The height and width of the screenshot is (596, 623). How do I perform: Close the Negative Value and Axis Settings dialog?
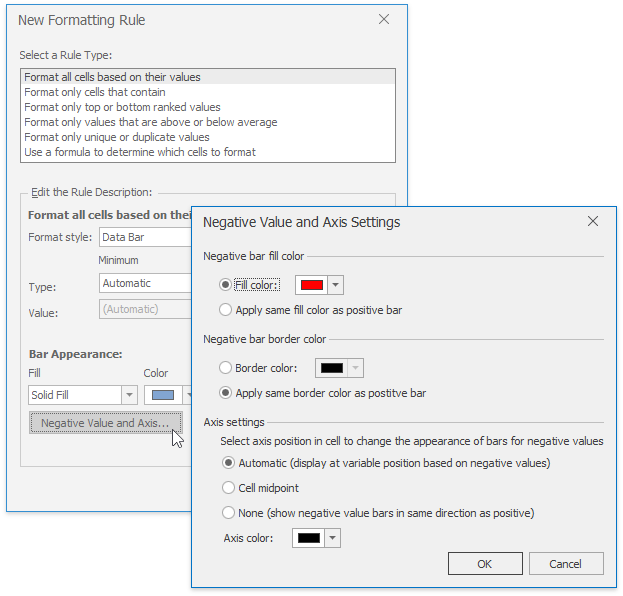(593, 221)
